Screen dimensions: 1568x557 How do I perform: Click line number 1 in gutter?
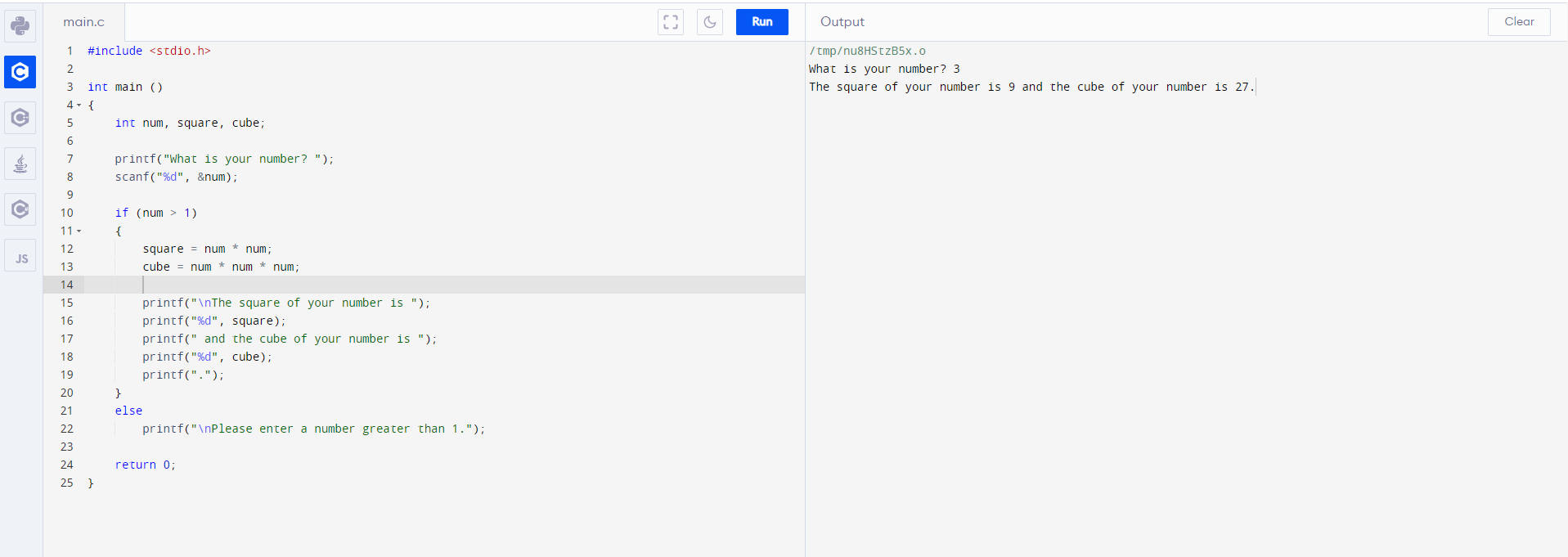pos(70,51)
